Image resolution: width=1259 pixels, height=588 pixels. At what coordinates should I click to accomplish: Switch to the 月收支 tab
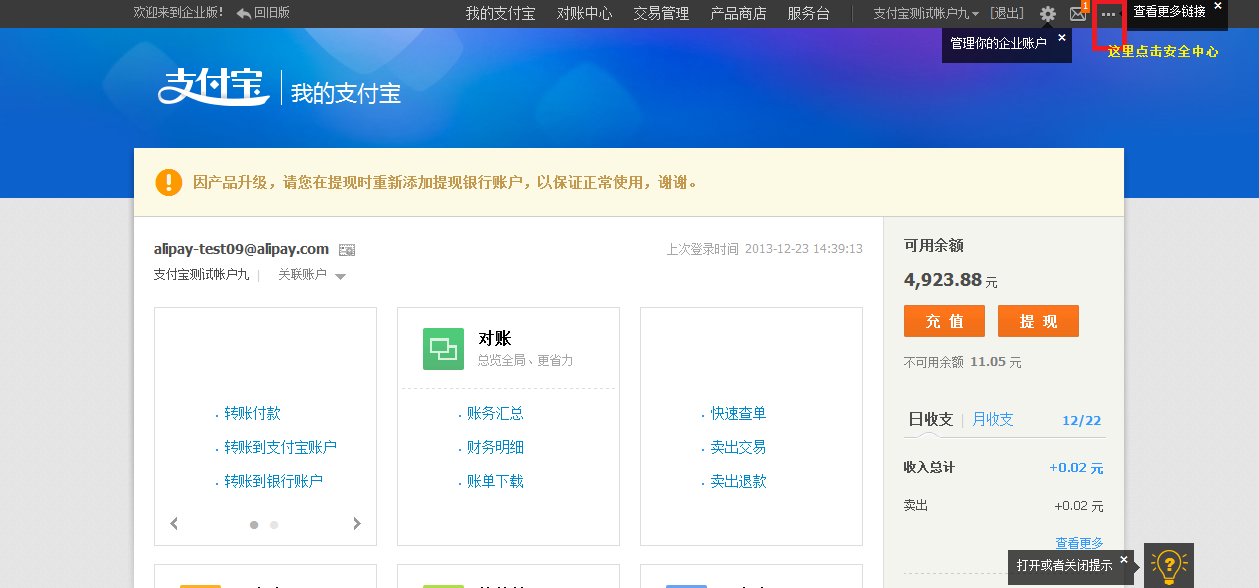pos(993,420)
